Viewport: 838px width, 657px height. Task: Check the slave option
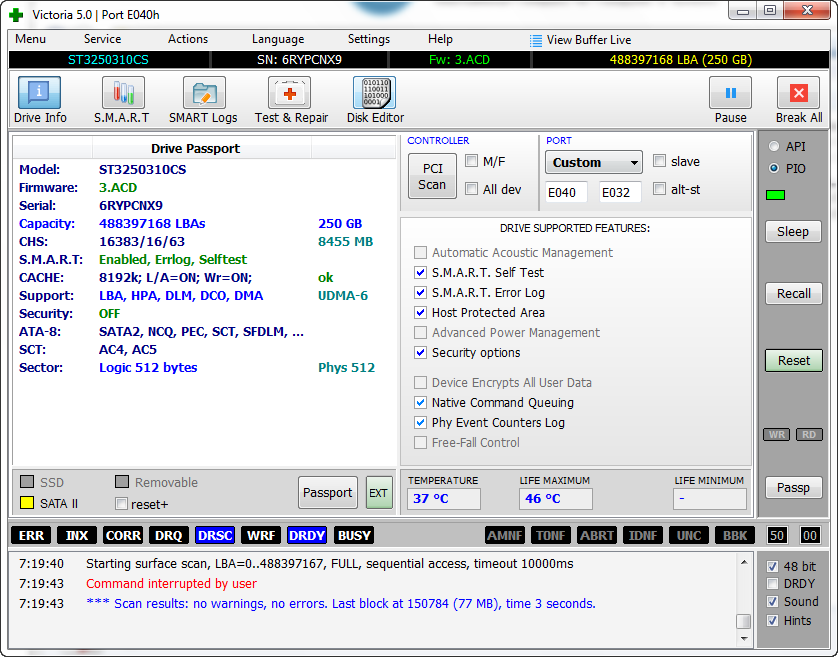tap(659, 161)
